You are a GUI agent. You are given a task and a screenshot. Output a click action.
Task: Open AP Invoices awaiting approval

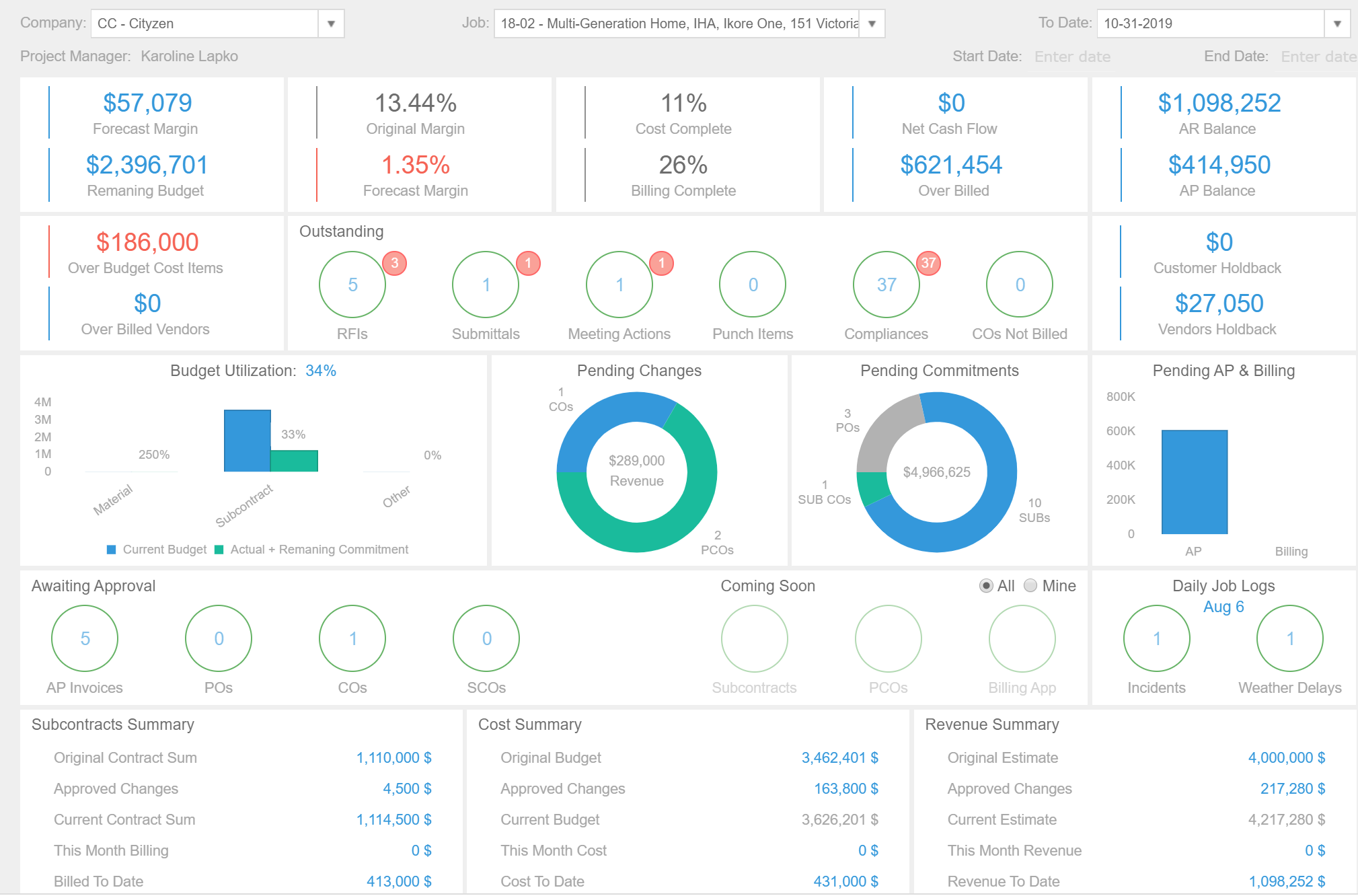[84, 638]
